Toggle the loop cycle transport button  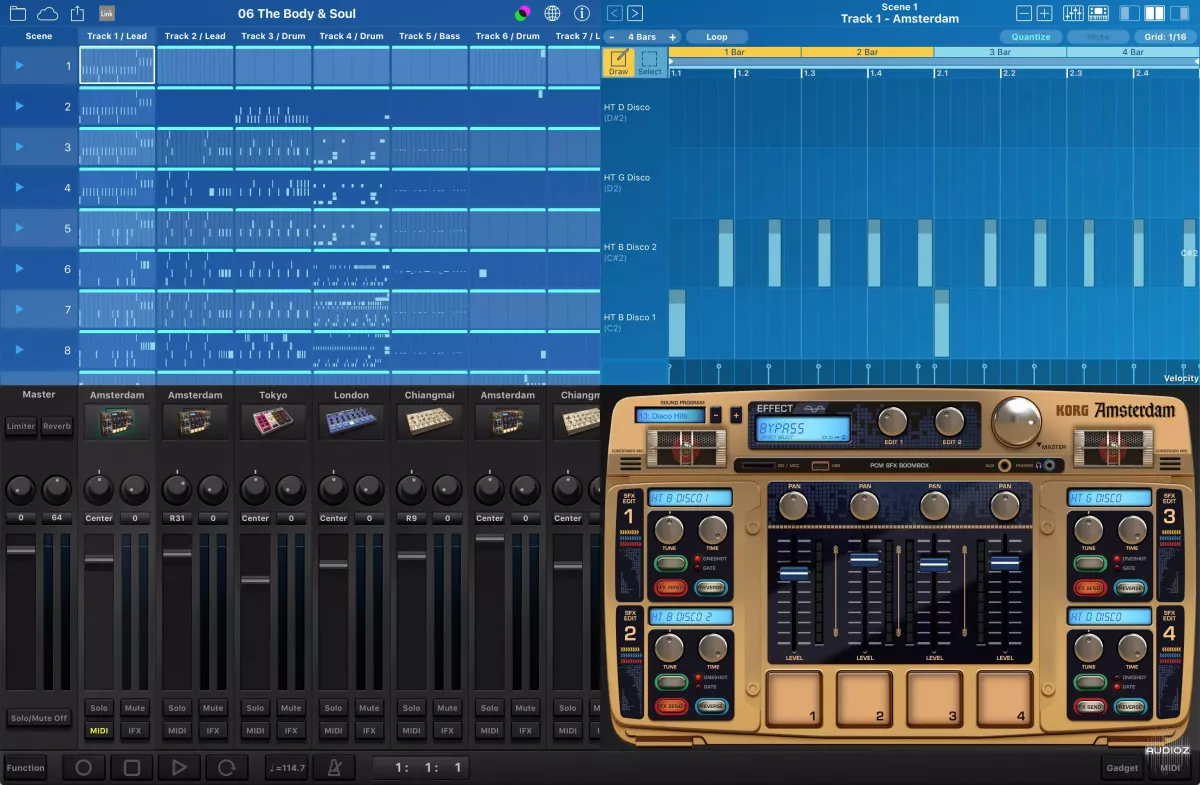(227, 768)
